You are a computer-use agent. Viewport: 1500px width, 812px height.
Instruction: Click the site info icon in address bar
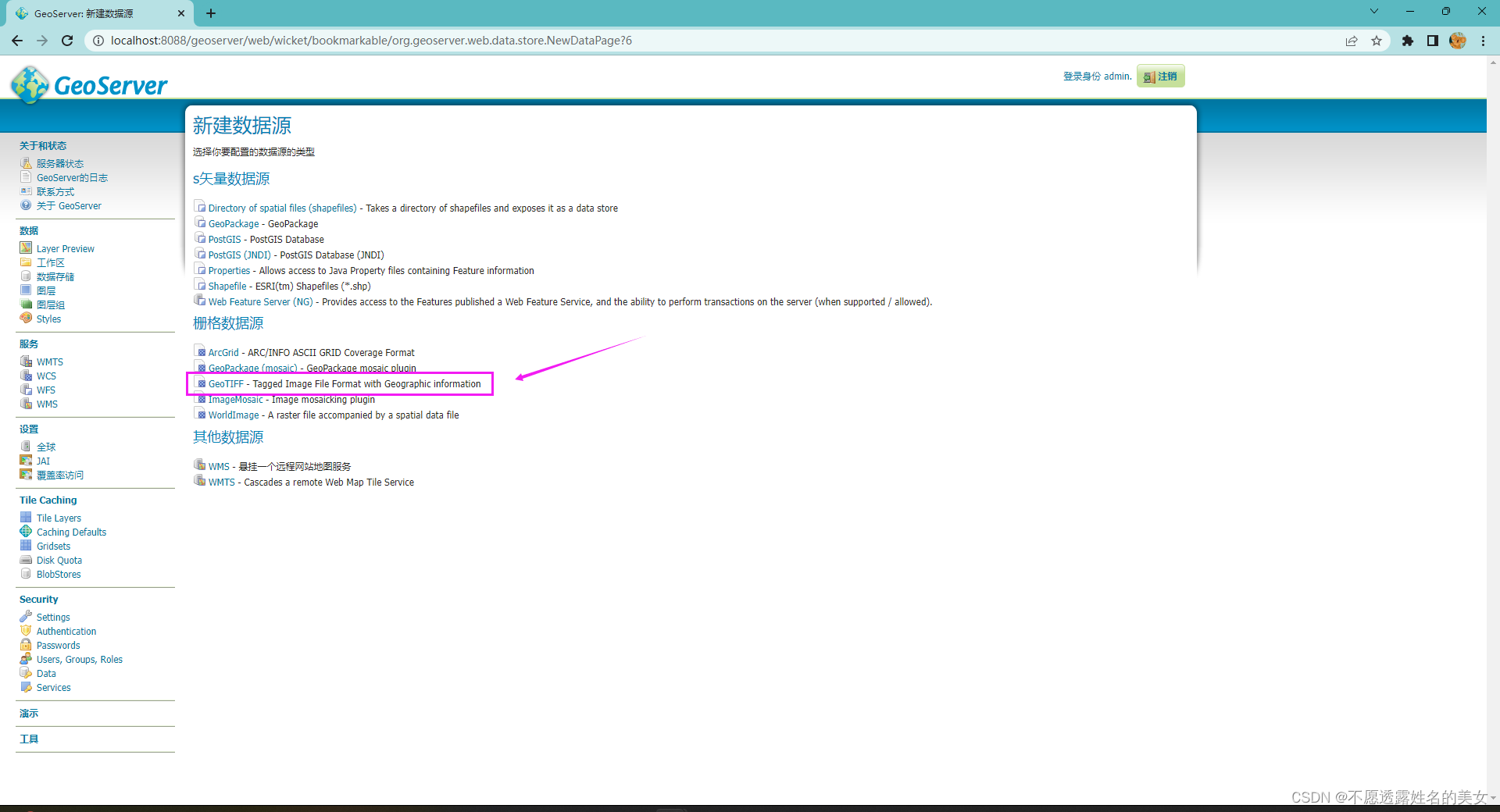pos(98,41)
